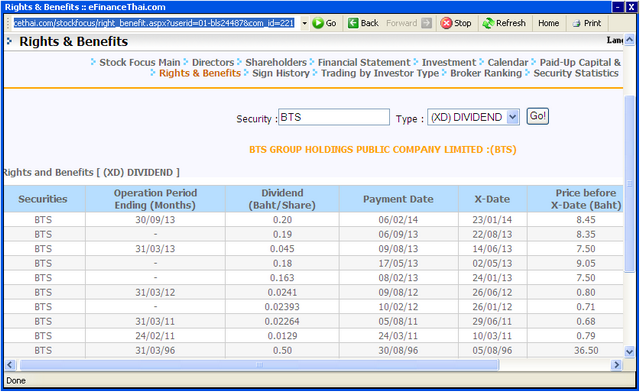The width and height of the screenshot is (640, 392).
Task: Open the Directors page link
Action: 213,62
